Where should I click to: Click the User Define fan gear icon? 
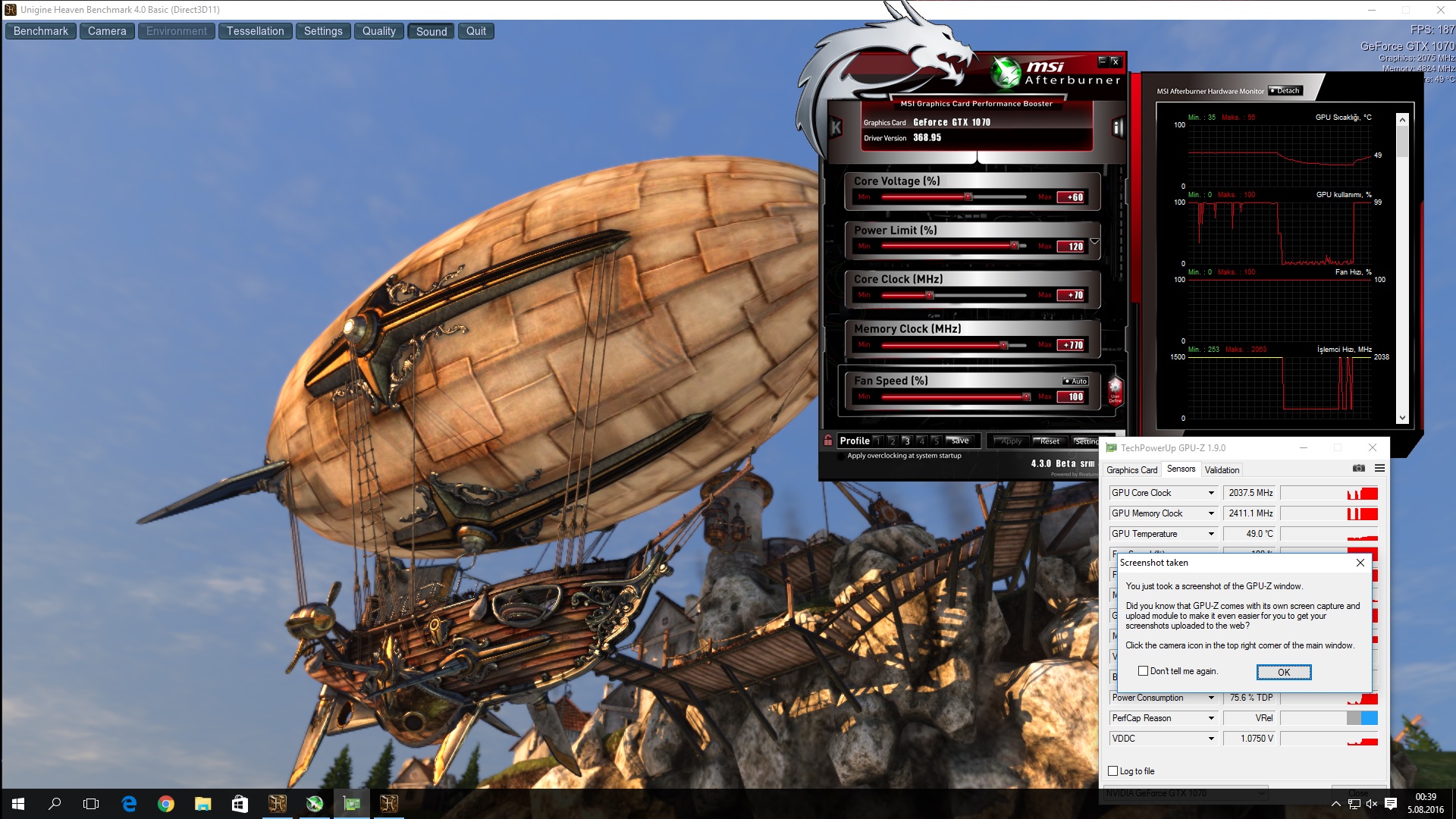click(1115, 391)
